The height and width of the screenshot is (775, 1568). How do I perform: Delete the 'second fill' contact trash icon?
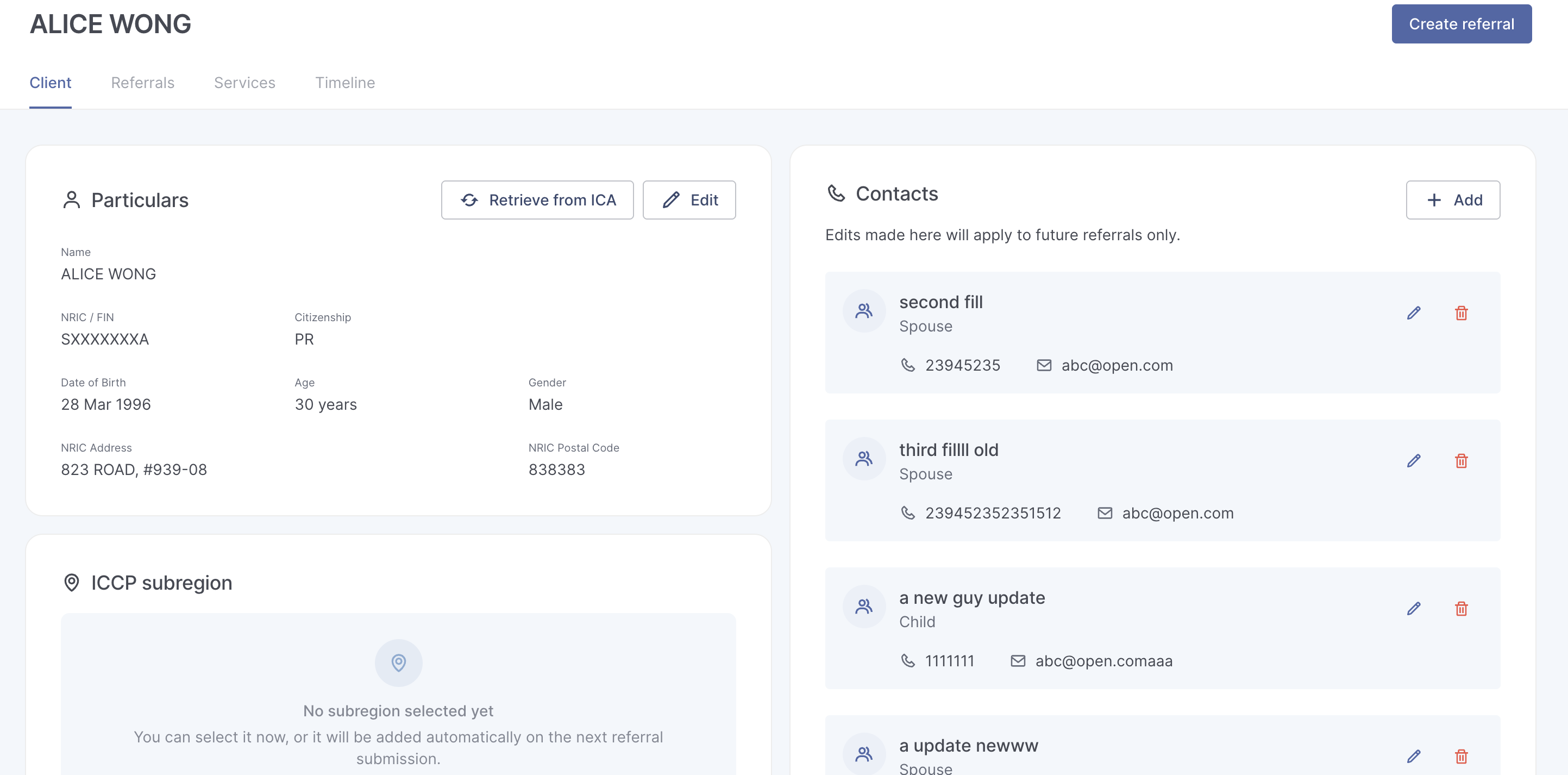[1461, 313]
